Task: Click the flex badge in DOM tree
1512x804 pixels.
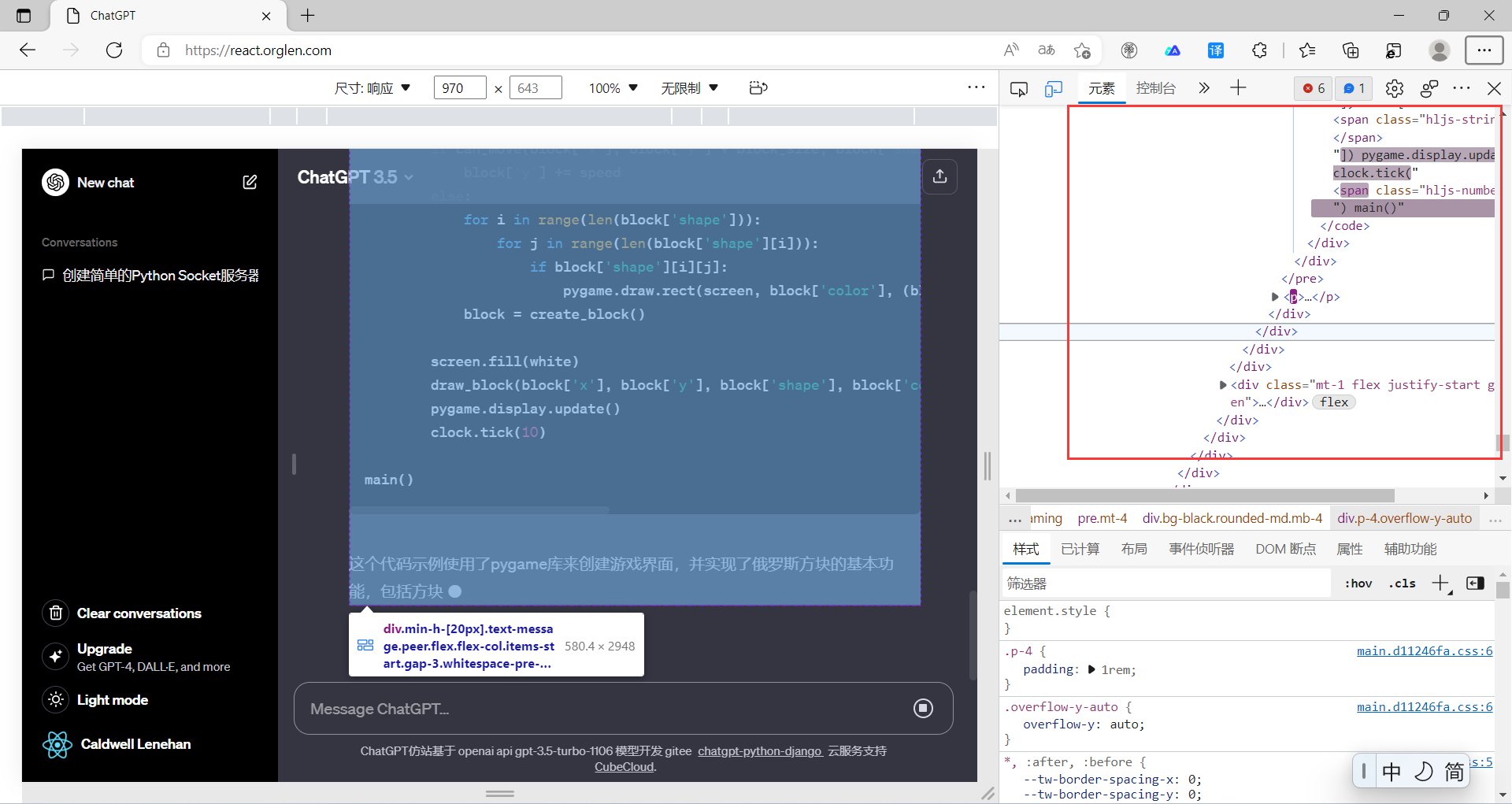Action: (1334, 402)
